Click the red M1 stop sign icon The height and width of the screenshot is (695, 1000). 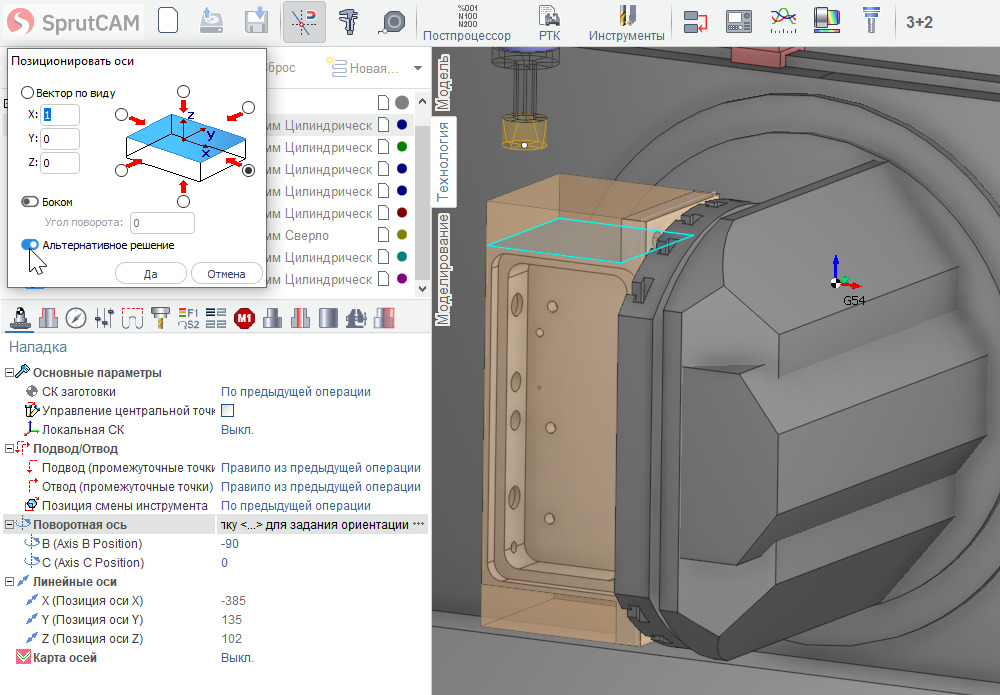[x=244, y=318]
